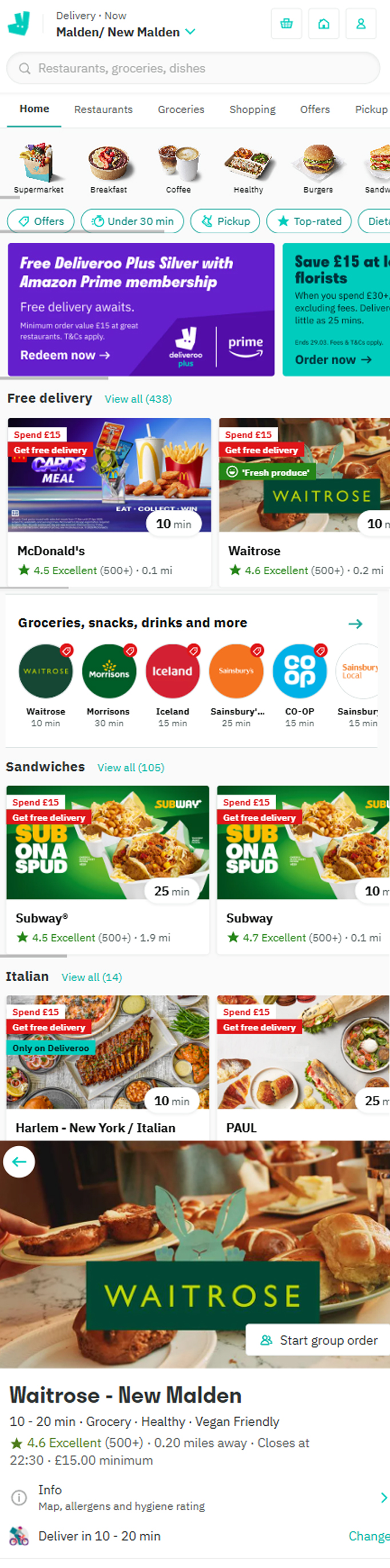Enable the Under 30 min filter

(x=132, y=221)
